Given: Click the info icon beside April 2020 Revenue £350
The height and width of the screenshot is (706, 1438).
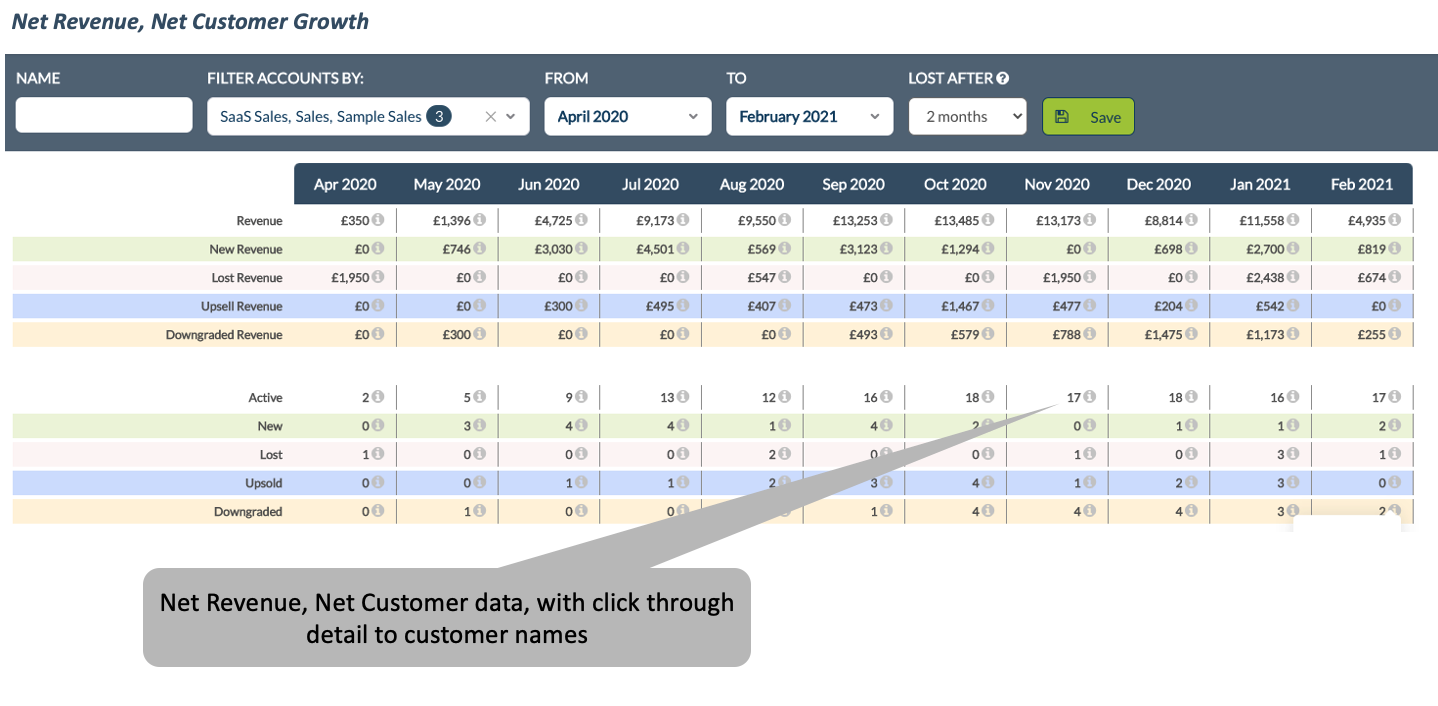Looking at the screenshot, I should point(379,220).
